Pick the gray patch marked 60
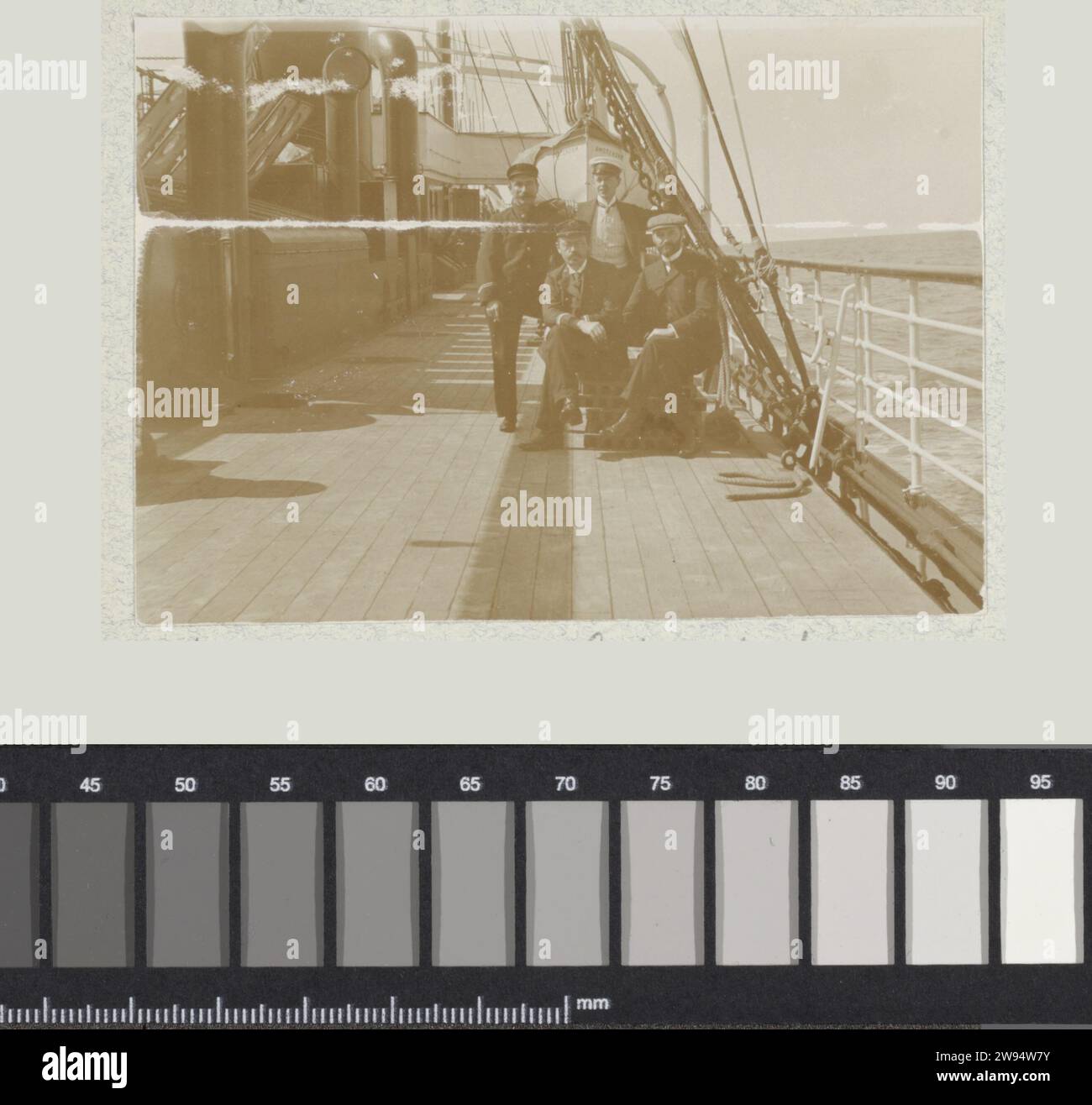The width and height of the screenshot is (1092, 1105). (x=377, y=883)
